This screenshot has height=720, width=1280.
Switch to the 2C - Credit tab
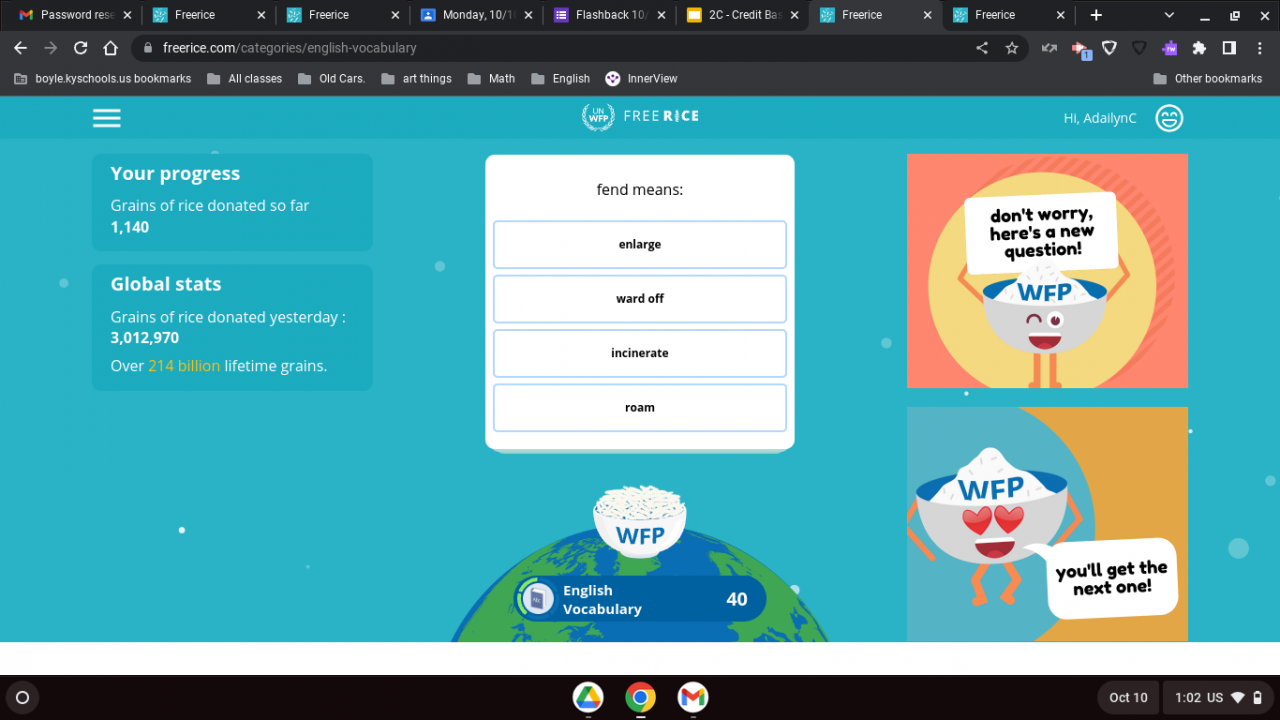coord(743,15)
